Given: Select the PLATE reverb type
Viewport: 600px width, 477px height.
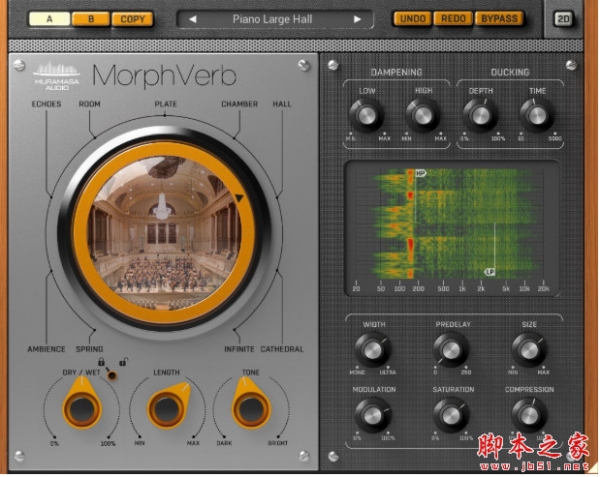Looking at the screenshot, I should point(166,104).
